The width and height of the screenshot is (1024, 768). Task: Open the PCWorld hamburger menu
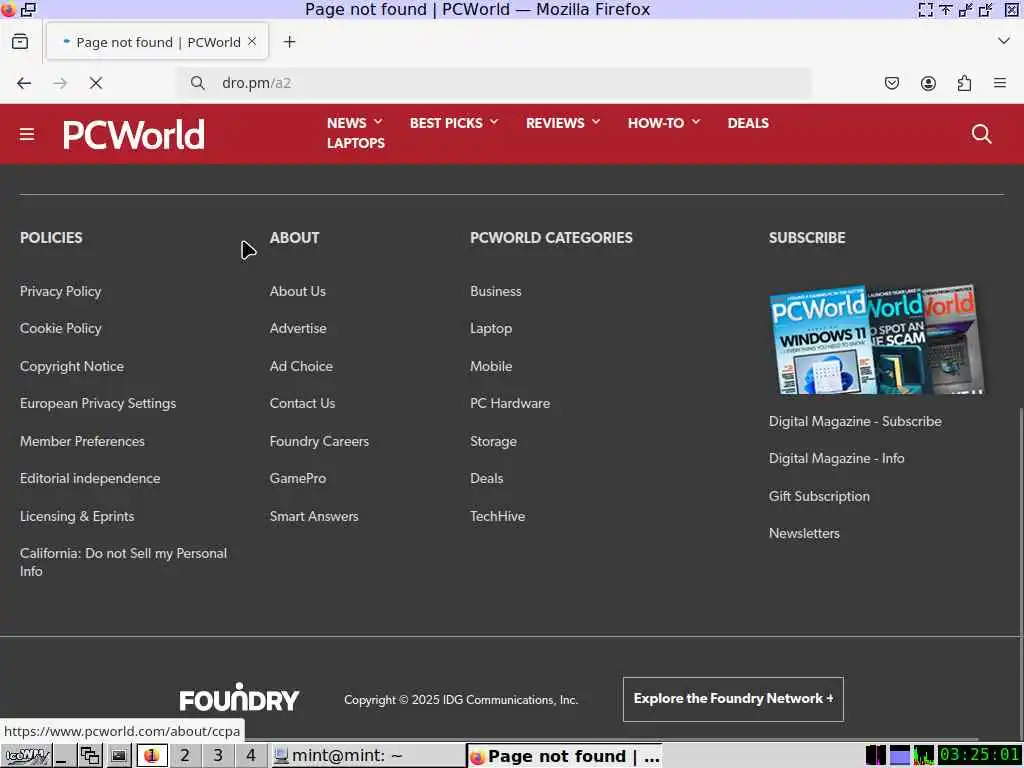(x=27, y=135)
